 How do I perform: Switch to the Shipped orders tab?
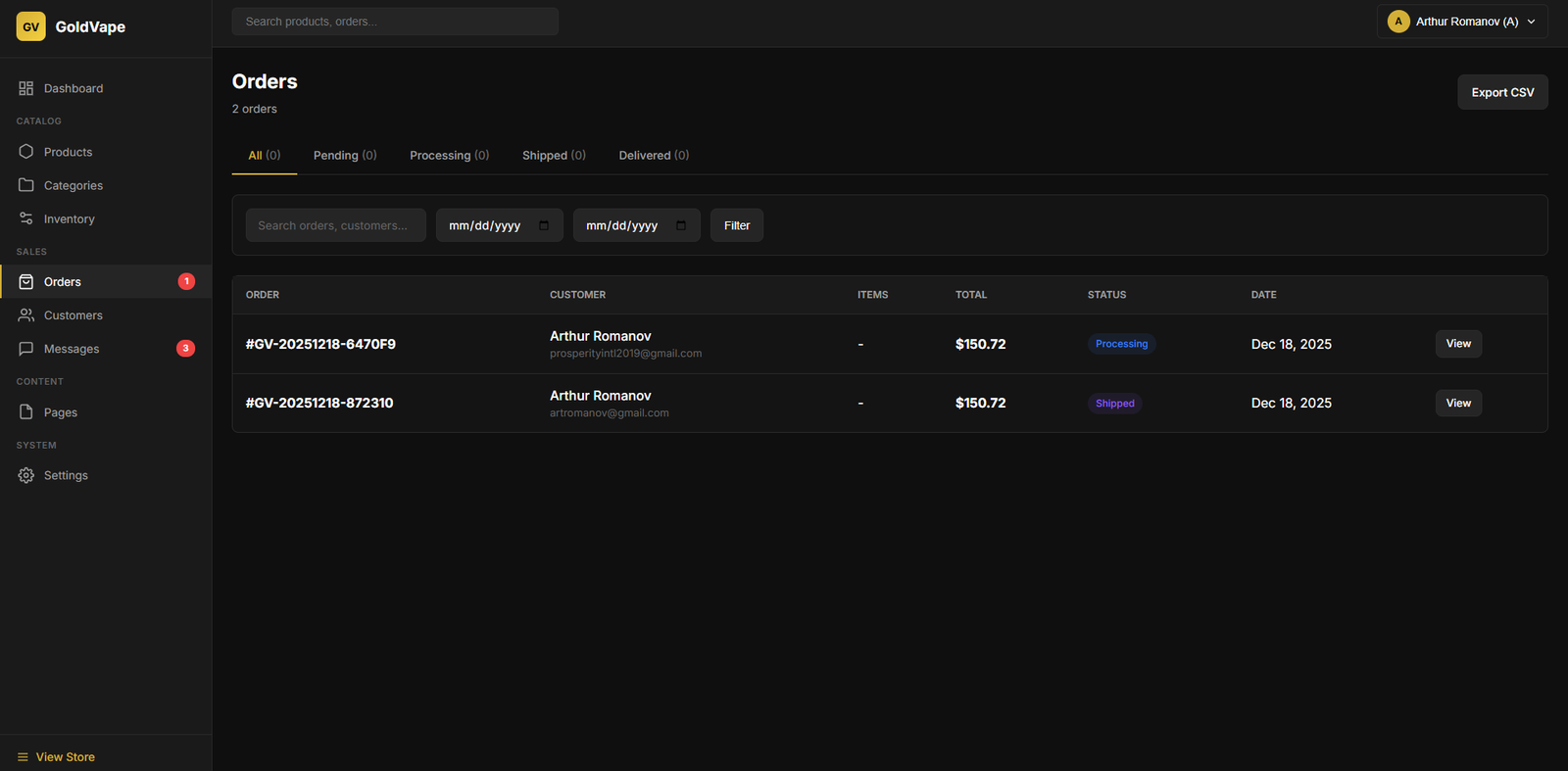tap(554, 156)
